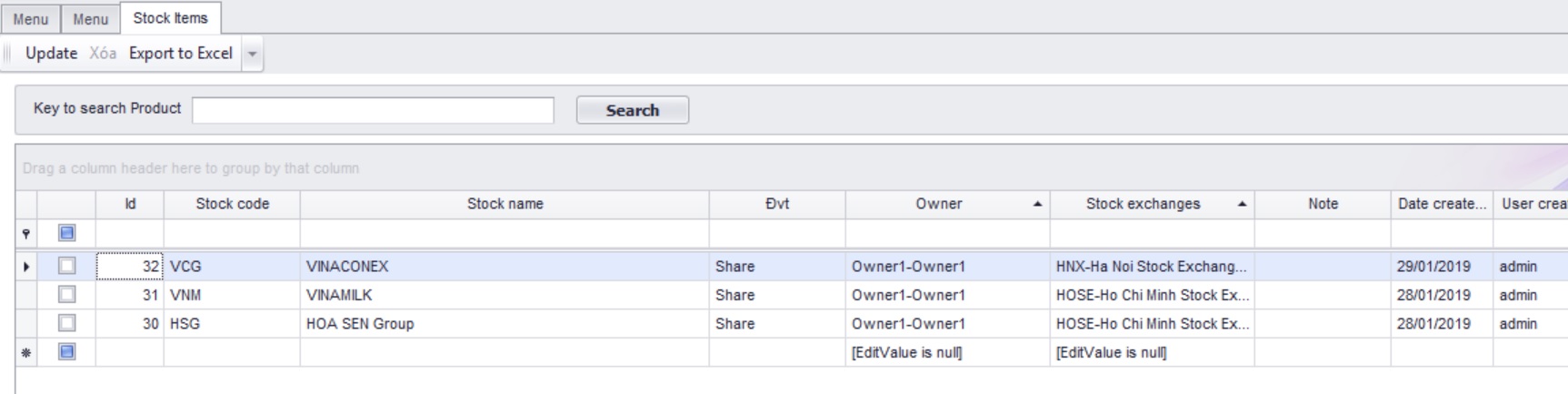
Task: Click the sort arrow in Owner header
Action: 1037,205
